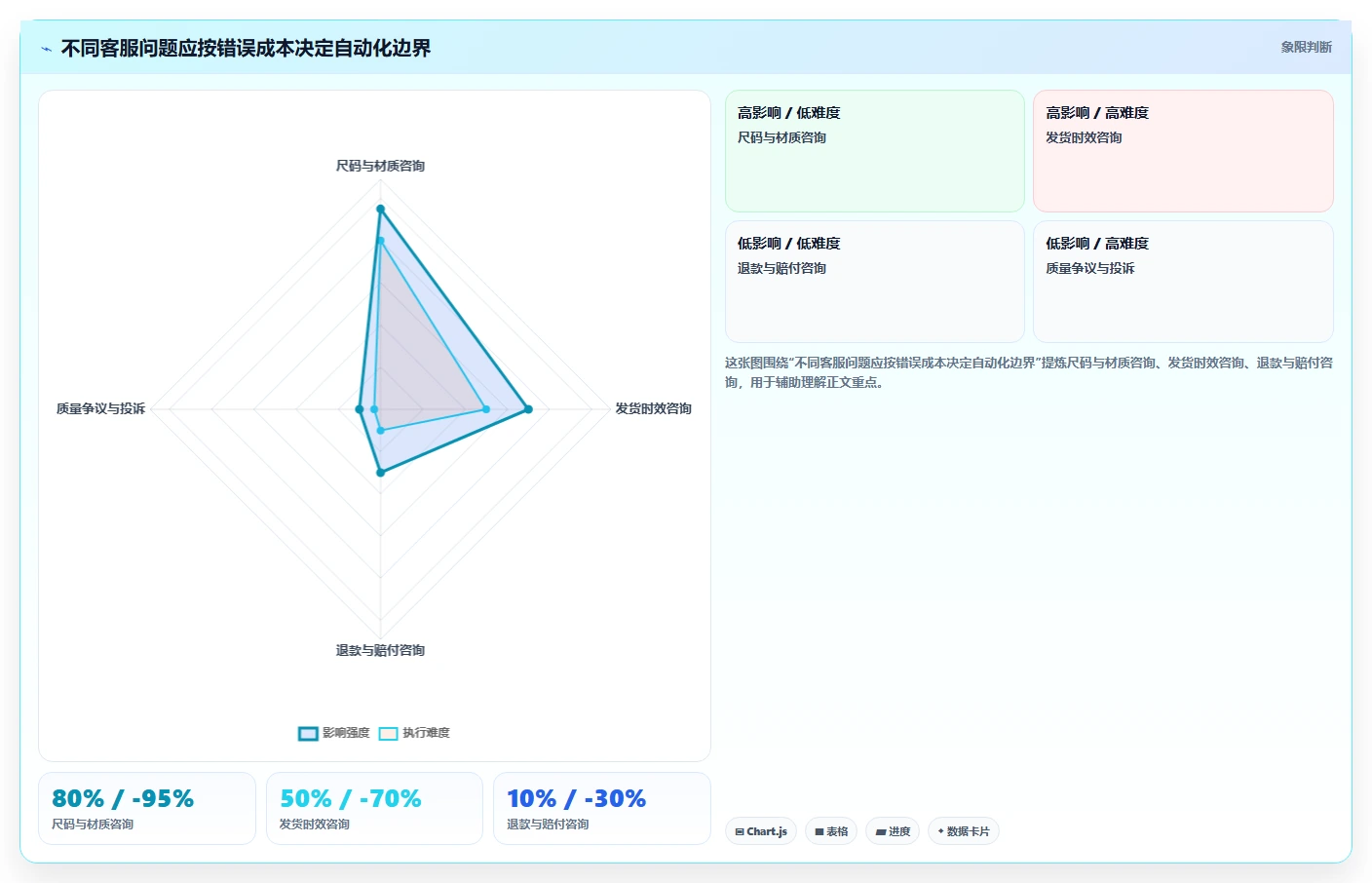1372x883 pixels.
Task: Click the 进度 tag
Action: tap(893, 831)
